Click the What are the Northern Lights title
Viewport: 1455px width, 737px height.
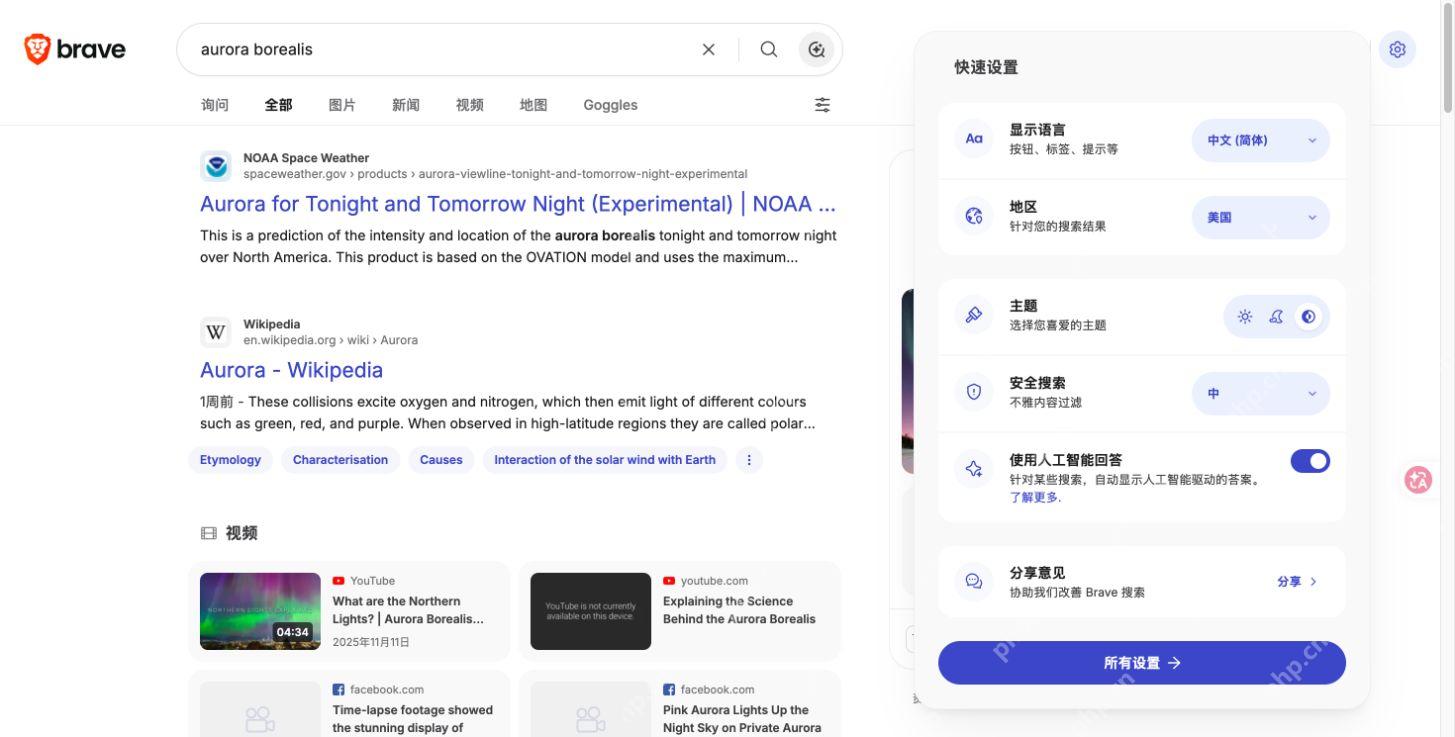click(x=408, y=610)
